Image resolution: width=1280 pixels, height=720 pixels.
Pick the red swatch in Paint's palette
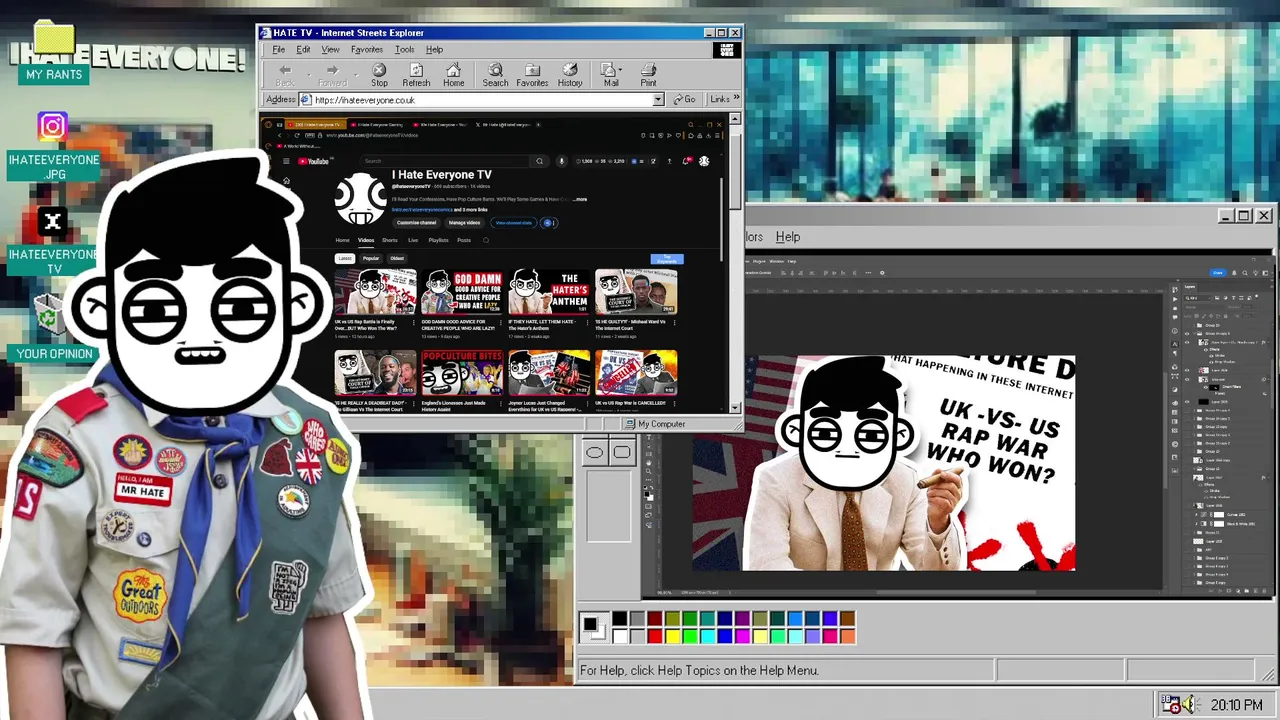pyautogui.click(x=654, y=635)
